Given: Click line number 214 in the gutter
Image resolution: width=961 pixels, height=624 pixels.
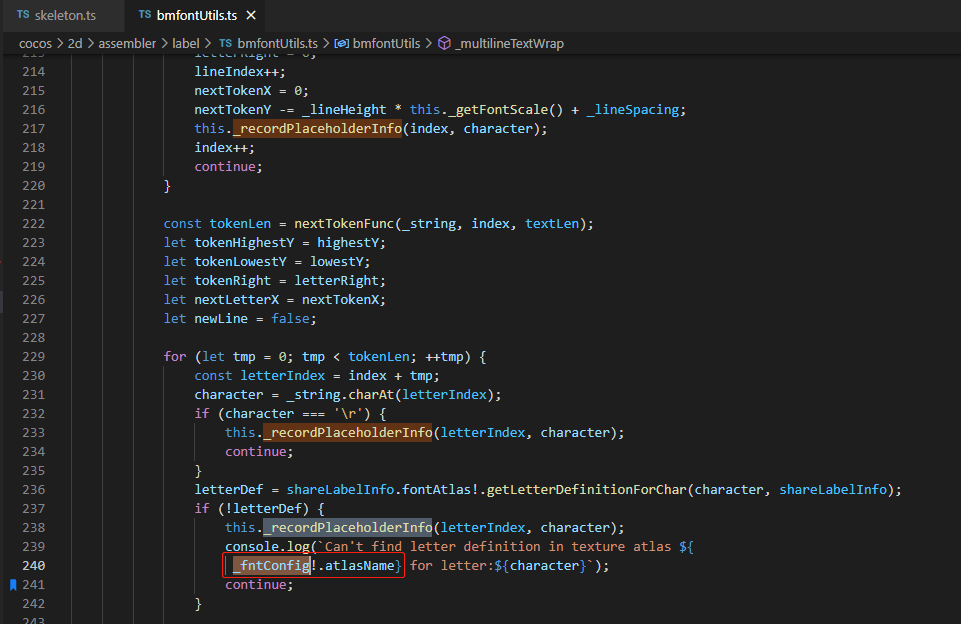Looking at the screenshot, I should [34, 72].
